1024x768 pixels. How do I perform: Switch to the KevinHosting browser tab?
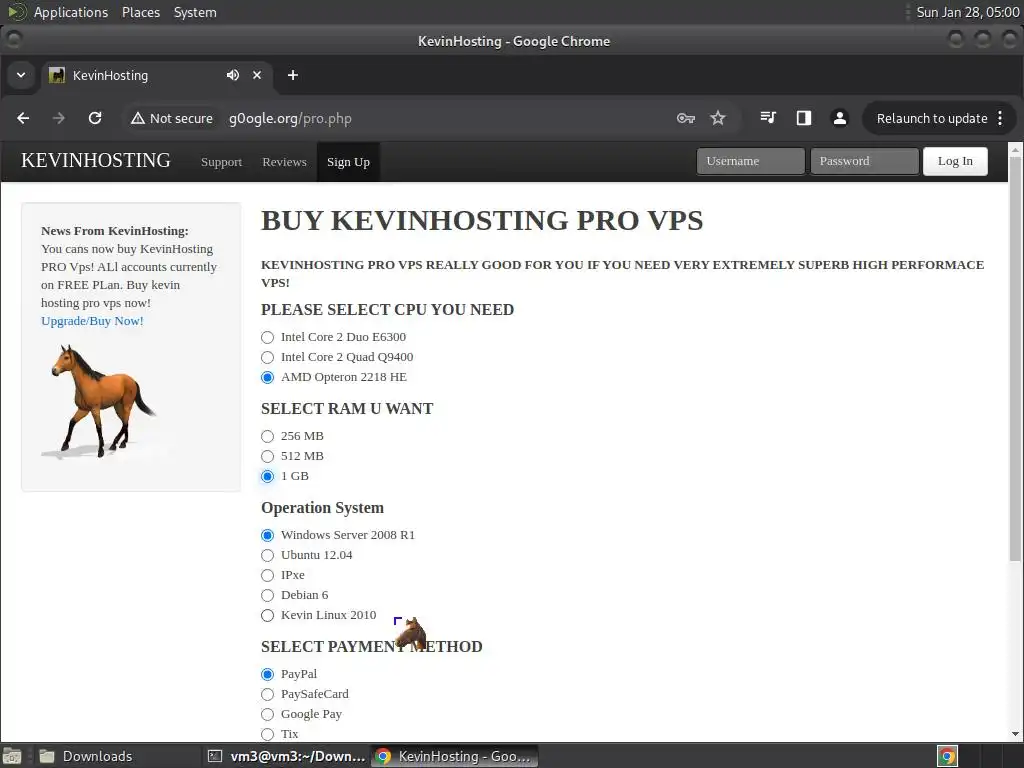[157, 75]
